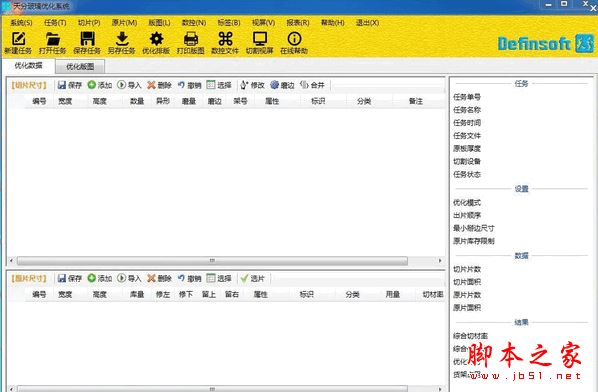The height and width of the screenshot is (392, 598).
Task: Open the 系统(S) menu
Action: pos(21,23)
